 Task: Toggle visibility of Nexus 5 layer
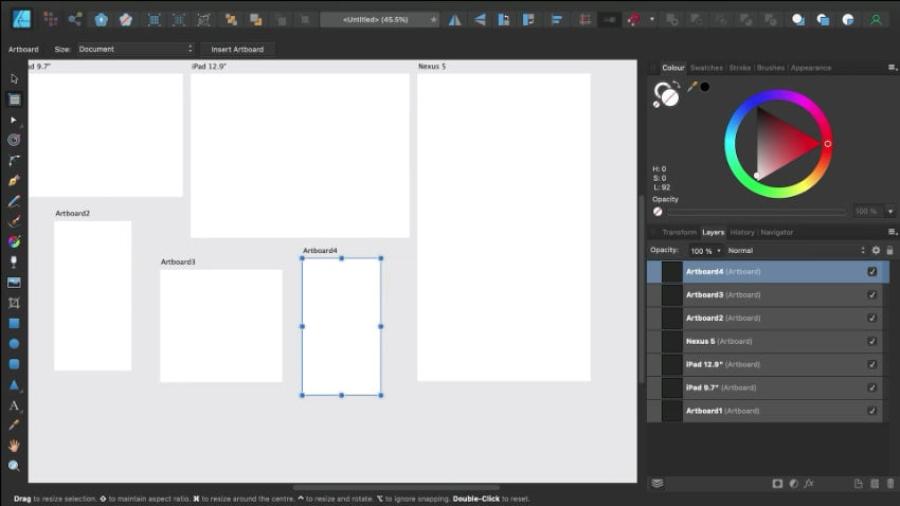[872, 341]
